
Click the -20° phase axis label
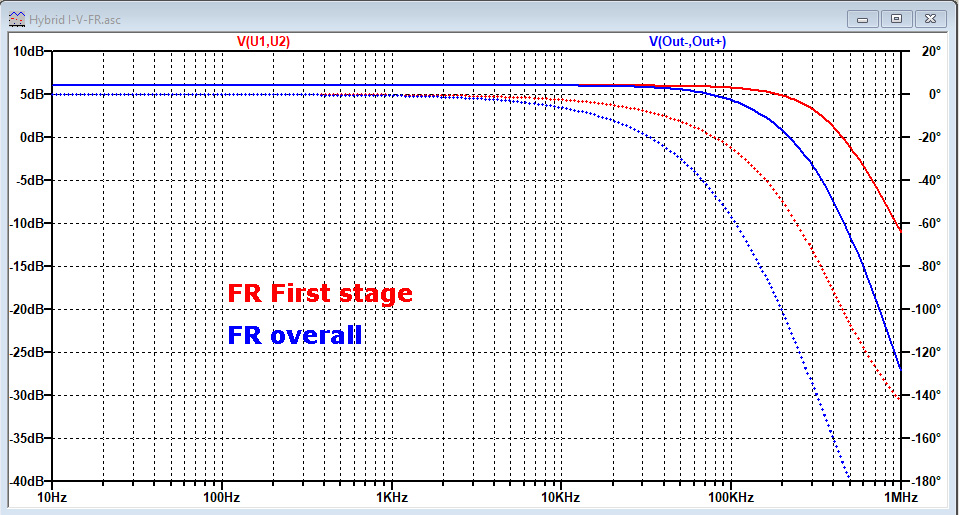[x=929, y=137]
